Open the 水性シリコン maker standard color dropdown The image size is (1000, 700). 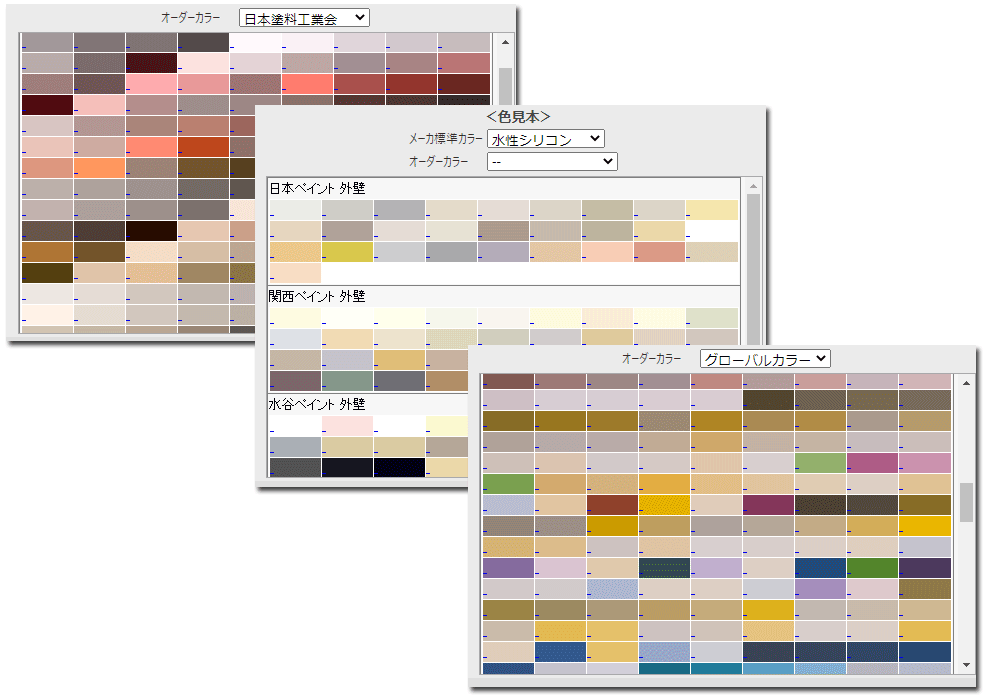pyautogui.click(x=546, y=139)
